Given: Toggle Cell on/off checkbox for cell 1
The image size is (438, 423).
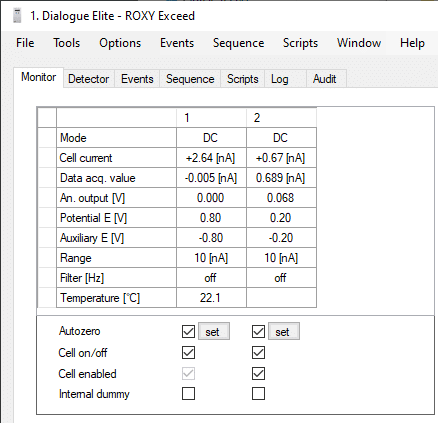Looking at the screenshot, I should point(188,352).
